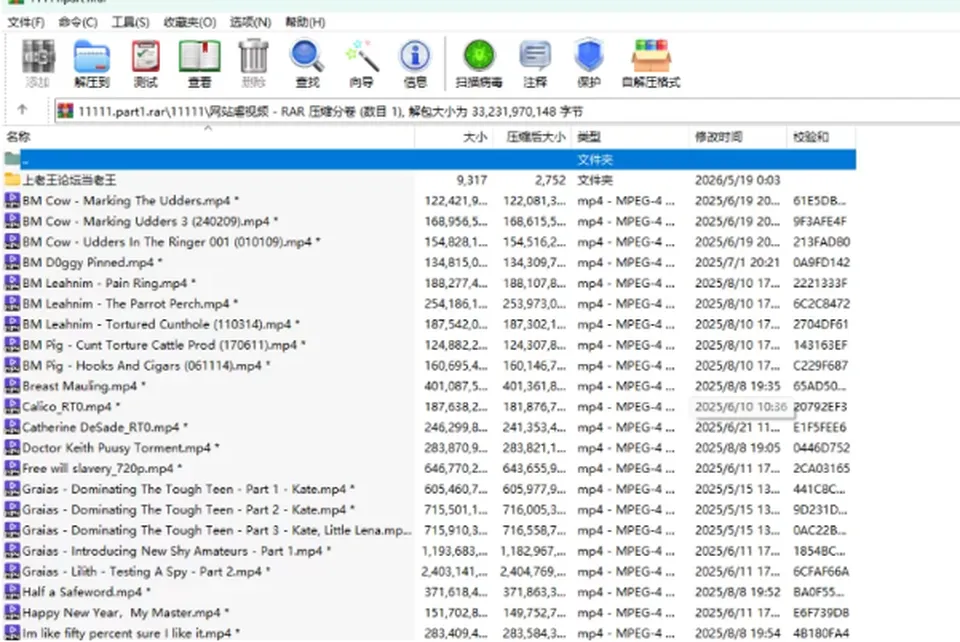The height and width of the screenshot is (642, 960).
Task: Select file Happy New Year, My Master.mp4
Action: [x=121, y=613]
